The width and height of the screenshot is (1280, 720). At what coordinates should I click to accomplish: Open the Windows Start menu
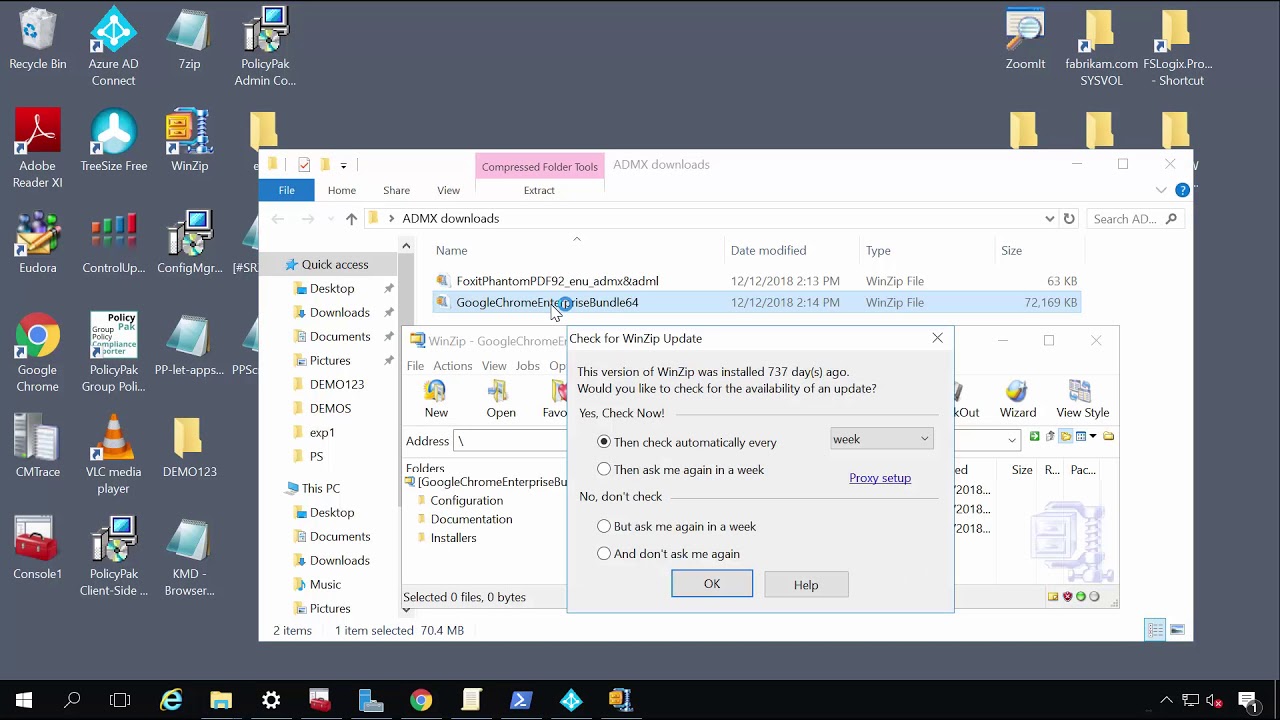24,700
